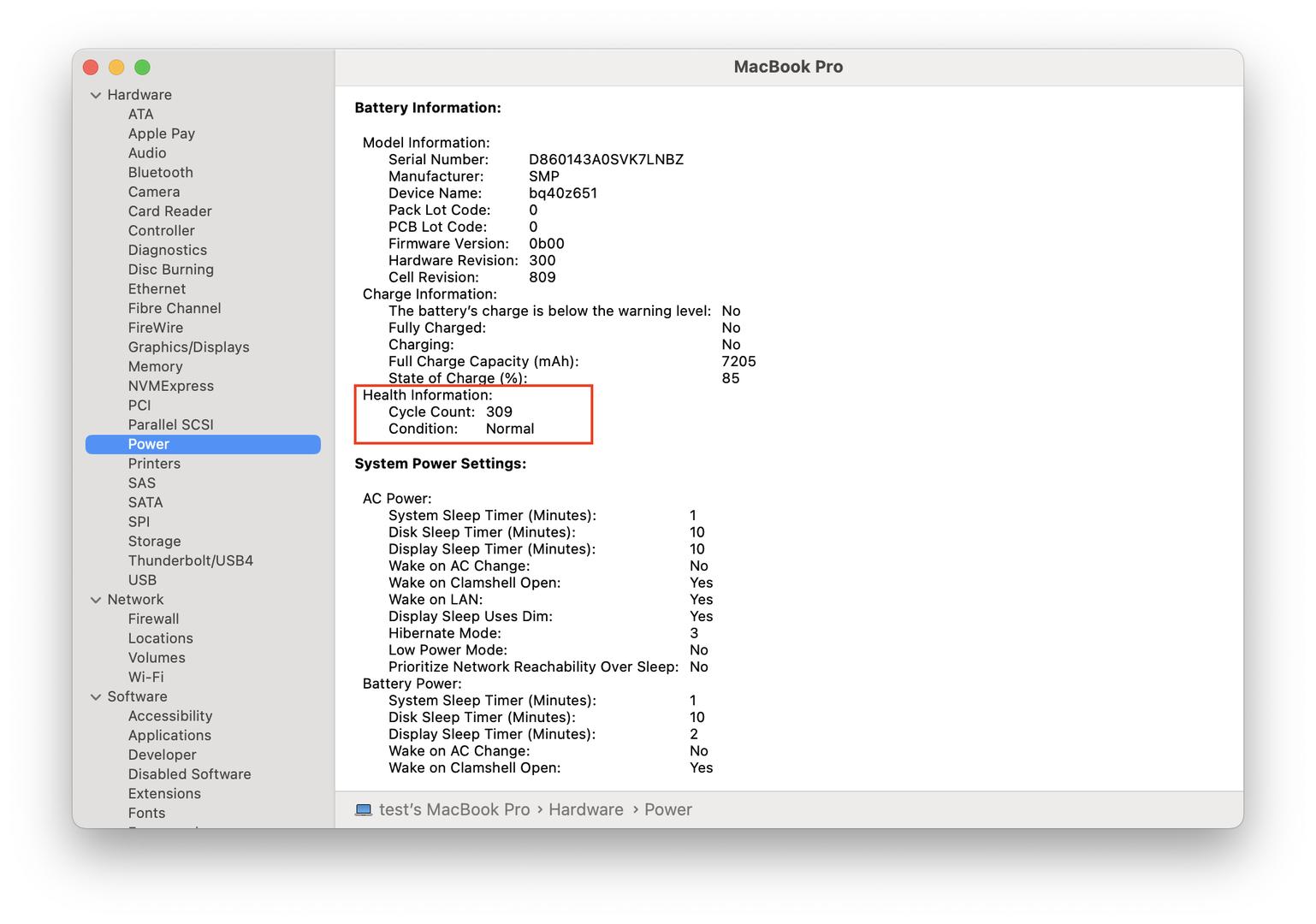Click the System Power Settings heading
The image size is (1316, 924).
441,464
